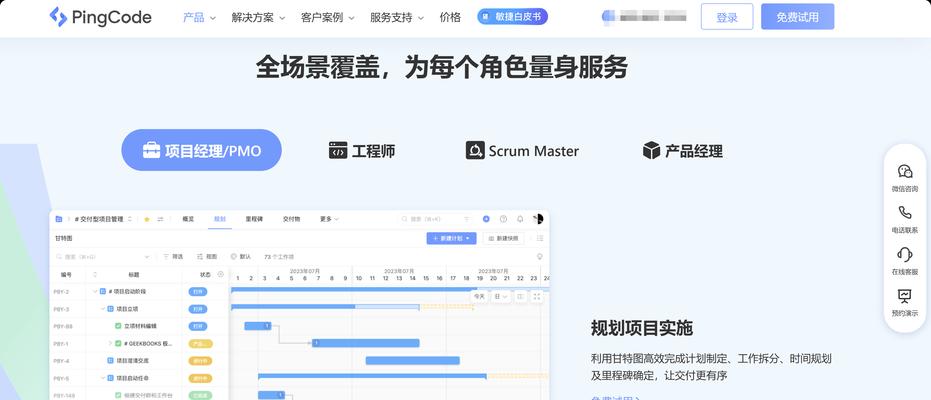Click the panel layout icon next to 日

(x=520, y=296)
